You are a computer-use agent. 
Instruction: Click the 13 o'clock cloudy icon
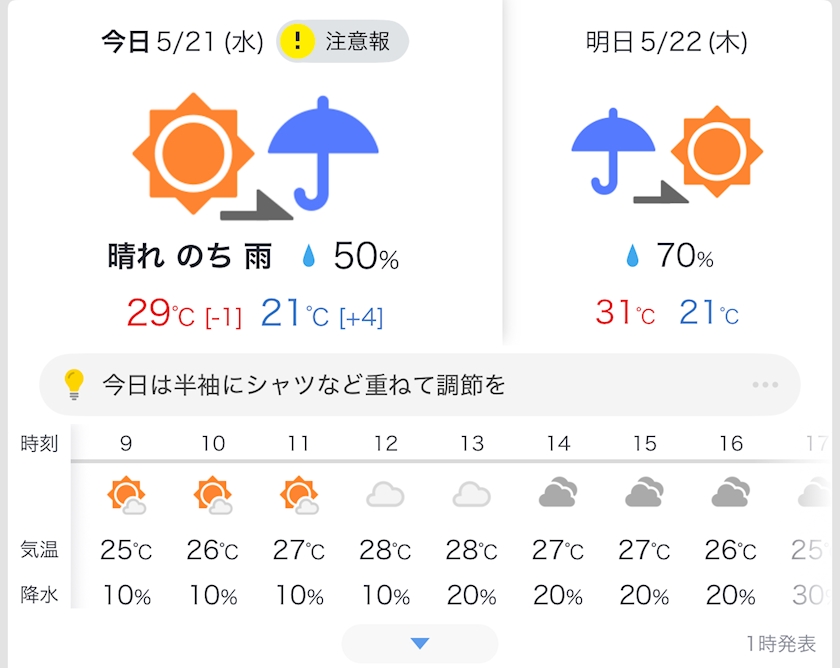click(471, 494)
